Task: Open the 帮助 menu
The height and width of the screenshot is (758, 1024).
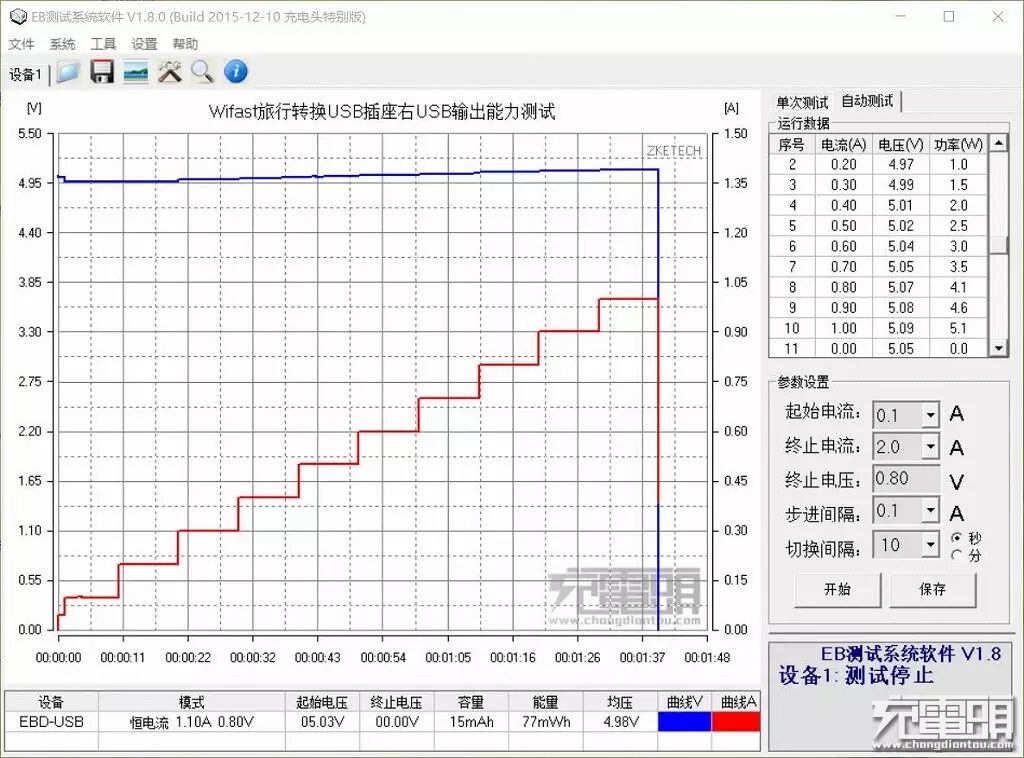Action: coord(185,44)
